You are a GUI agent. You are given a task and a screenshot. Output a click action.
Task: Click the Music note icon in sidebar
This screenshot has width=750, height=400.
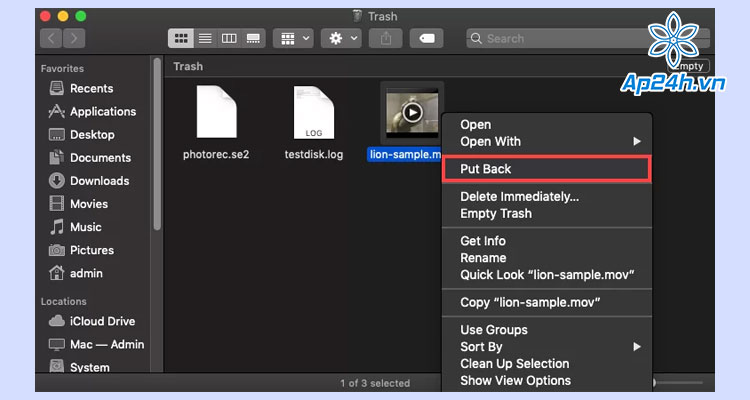pyautogui.click(x=56, y=226)
